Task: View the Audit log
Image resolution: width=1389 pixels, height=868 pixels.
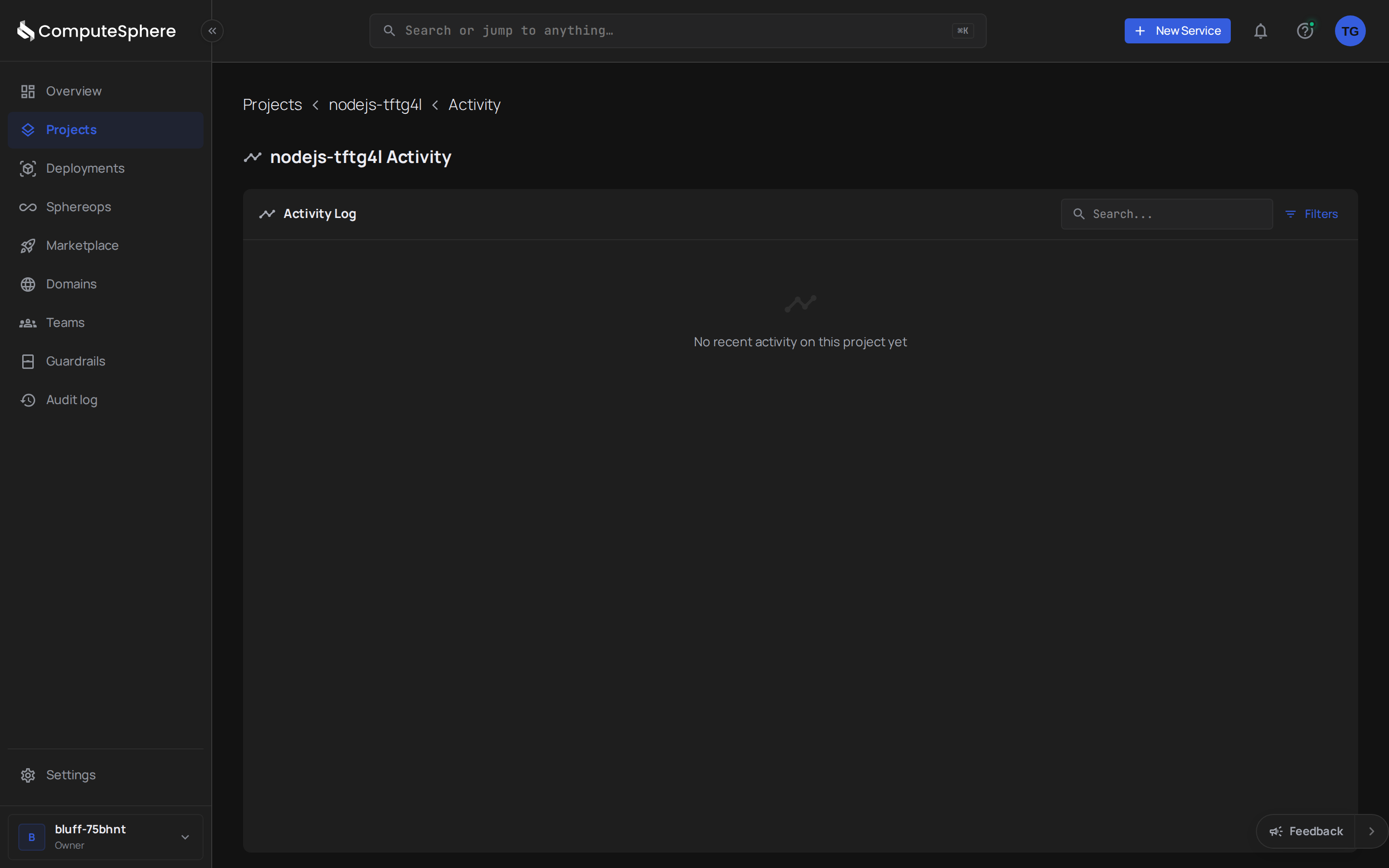Action: (106, 400)
